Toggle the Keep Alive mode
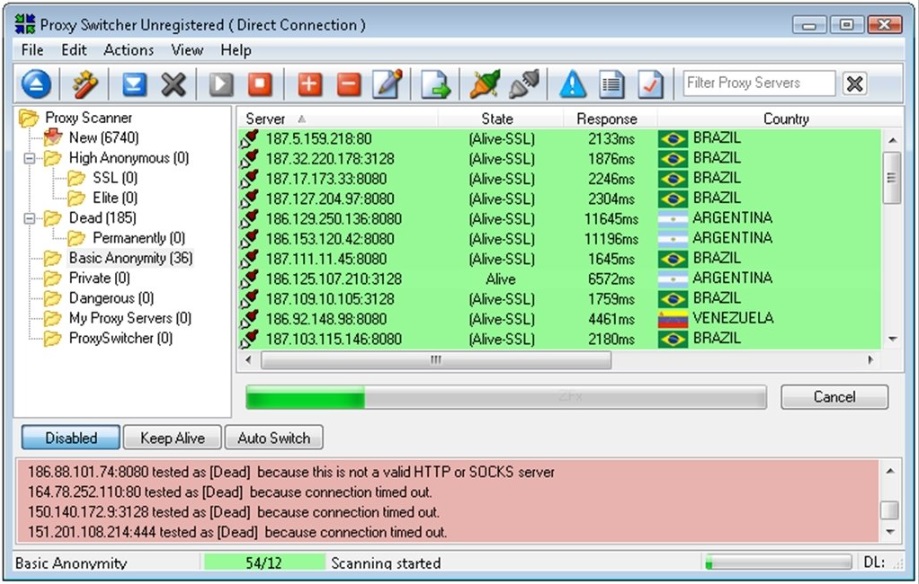 (x=172, y=438)
